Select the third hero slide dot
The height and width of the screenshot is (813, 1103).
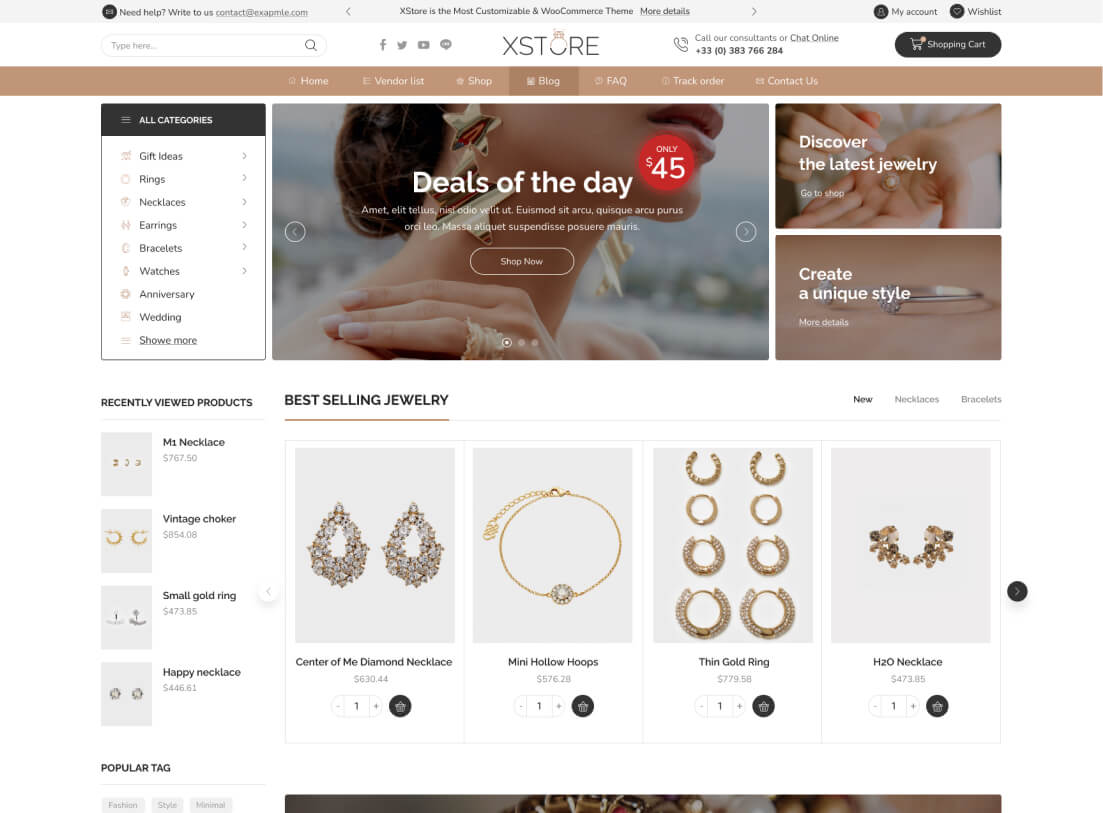tap(535, 343)
